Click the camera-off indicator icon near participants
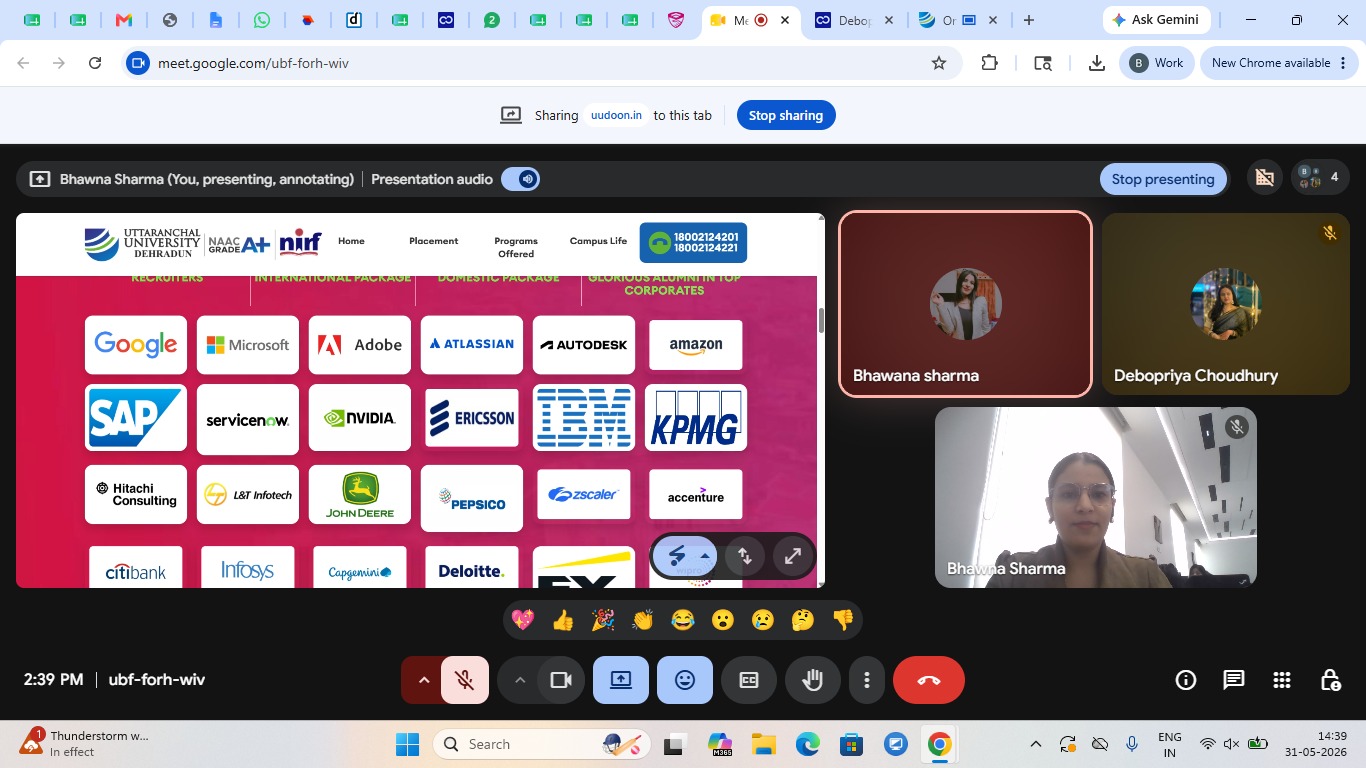1366x768 pixels. [1265, 178]
